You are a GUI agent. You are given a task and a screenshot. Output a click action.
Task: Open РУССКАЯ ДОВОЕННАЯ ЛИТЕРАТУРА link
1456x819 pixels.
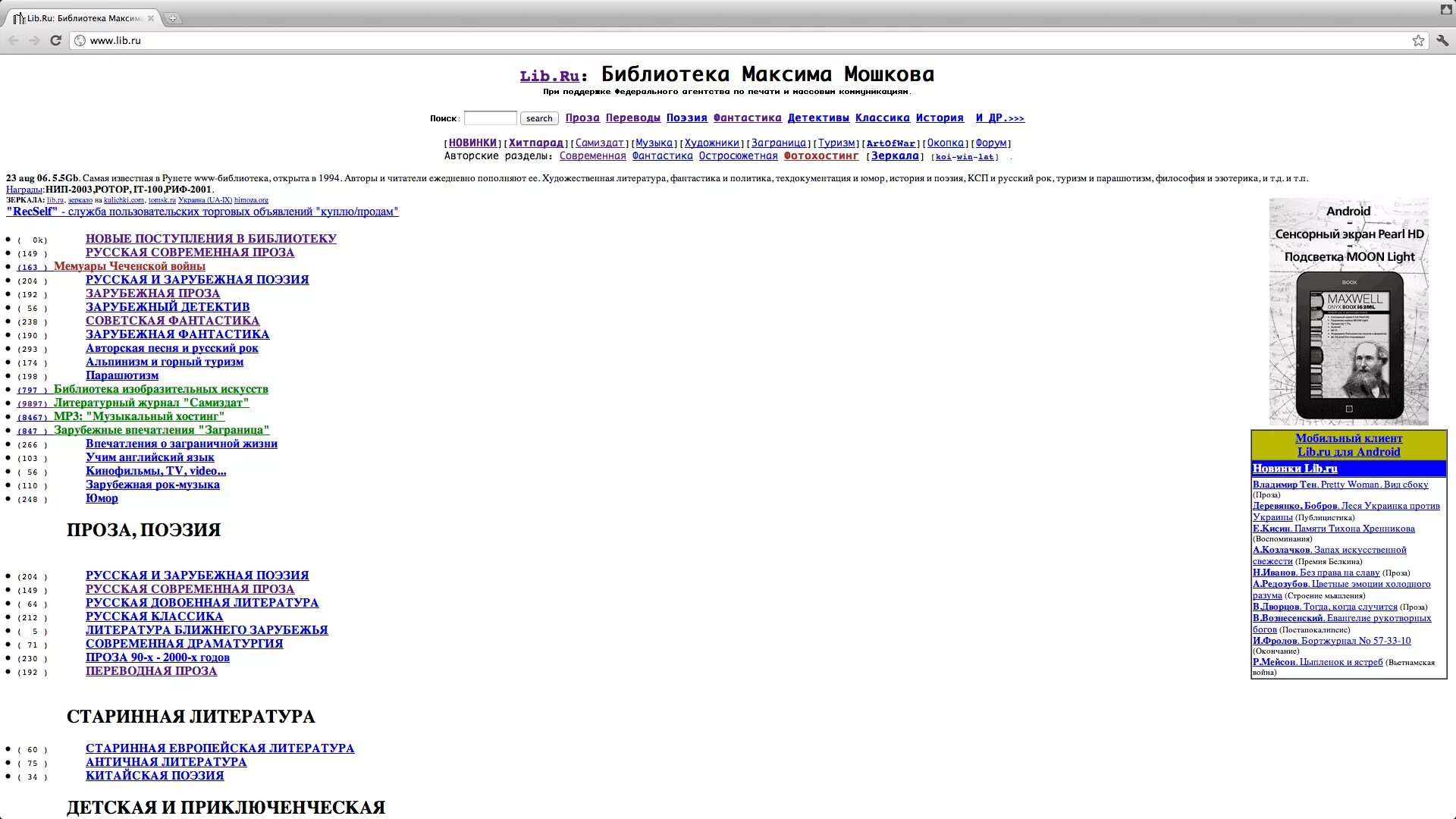pyautogui.click(x=202, y=602)
